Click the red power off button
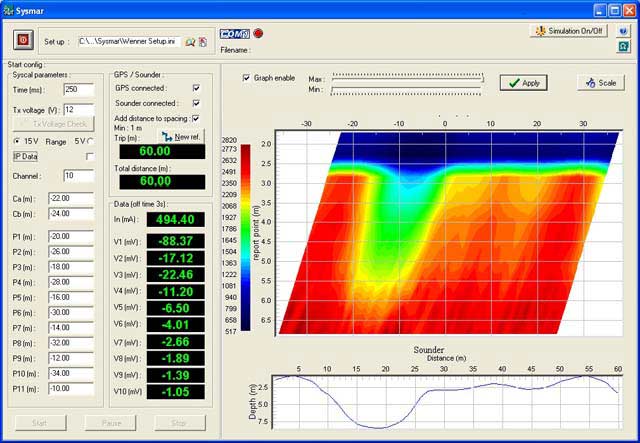The height and width of the screenshot is (443, 640). pos(23,40)
